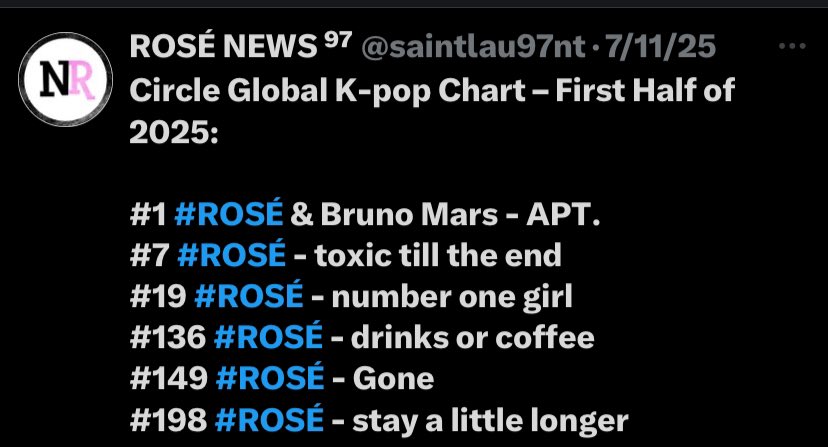This screenshot has width=828, height=447.
Task: Open the three-dot more options menu
Action: (792, 46)
